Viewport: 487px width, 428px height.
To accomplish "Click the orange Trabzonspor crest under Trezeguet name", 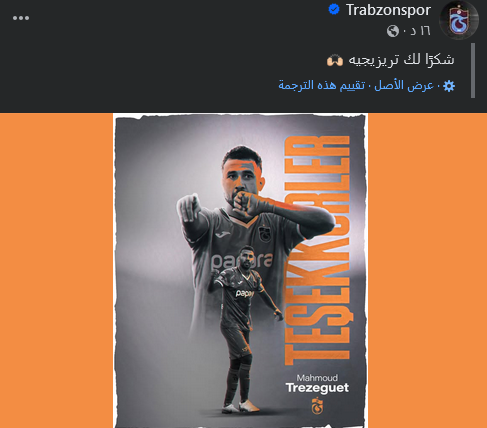I will tap(317, 406).
